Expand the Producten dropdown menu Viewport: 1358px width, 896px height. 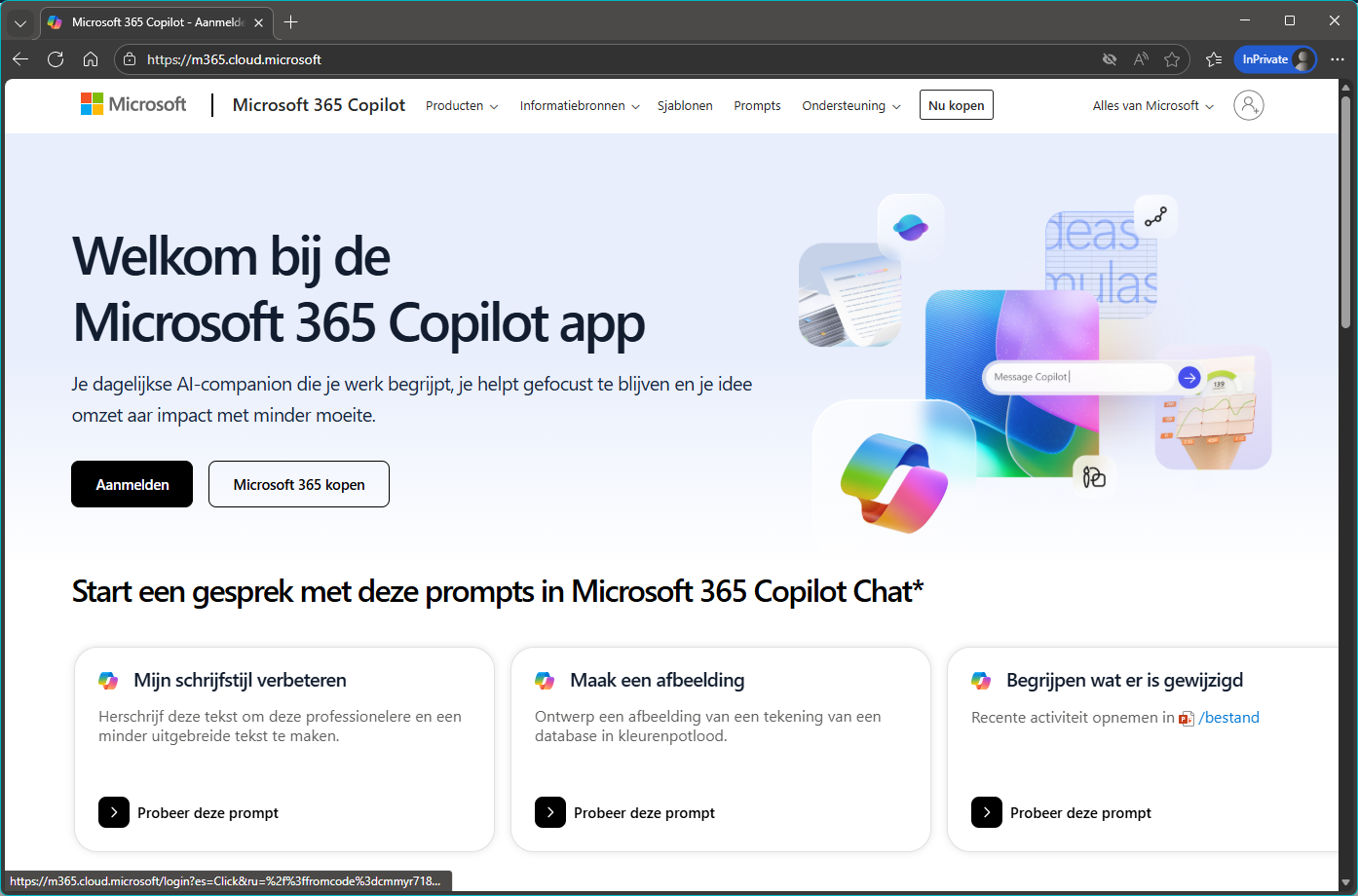tap(462, 106)
